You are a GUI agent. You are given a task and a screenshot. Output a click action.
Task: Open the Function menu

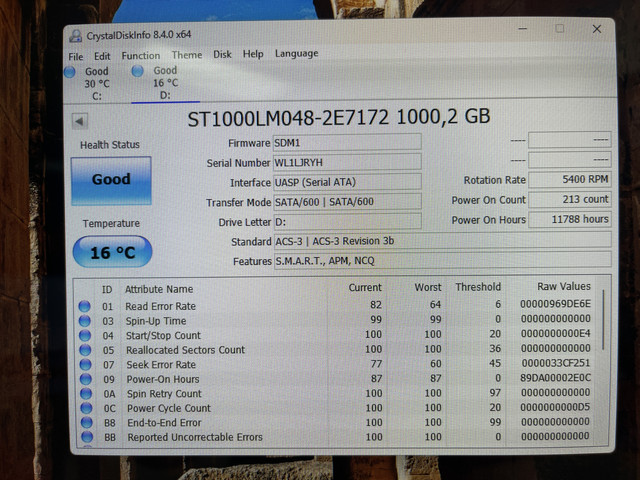(141, 56)
